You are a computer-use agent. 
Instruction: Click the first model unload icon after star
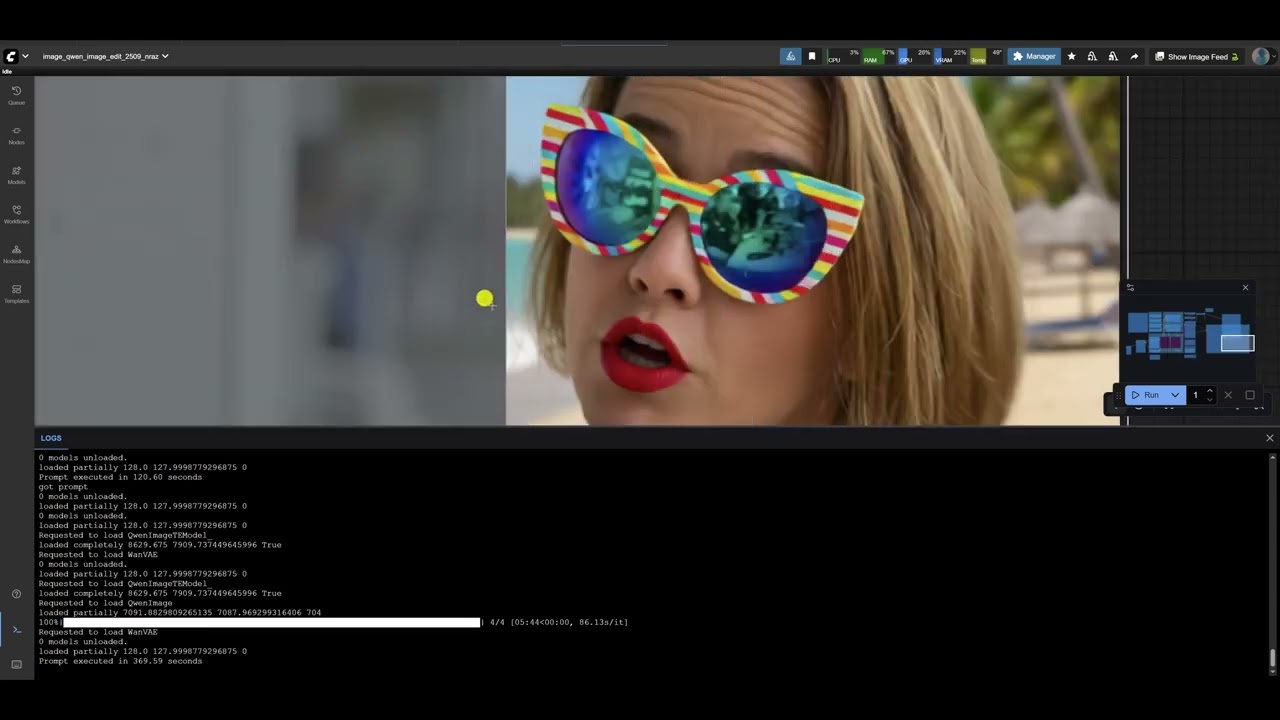tap(1092, 56)
